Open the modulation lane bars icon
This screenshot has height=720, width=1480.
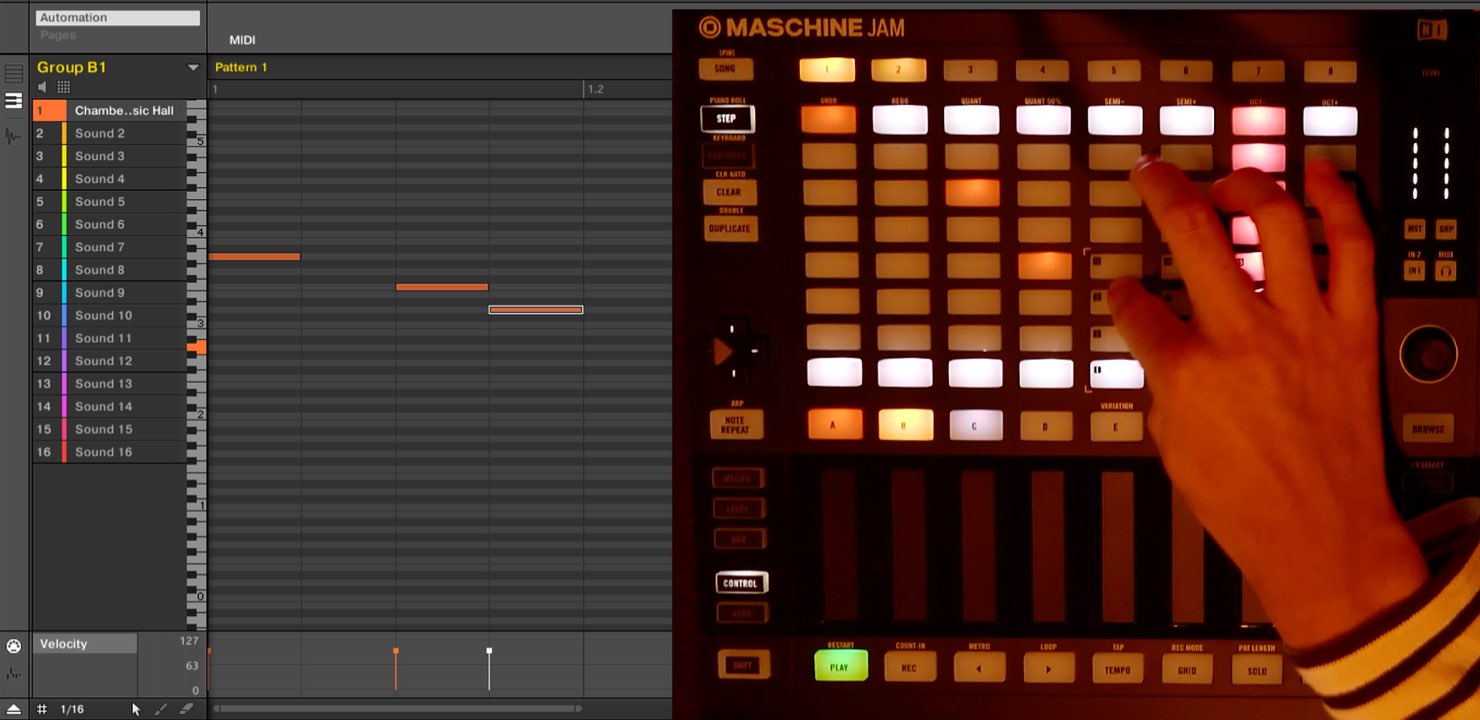14,672
